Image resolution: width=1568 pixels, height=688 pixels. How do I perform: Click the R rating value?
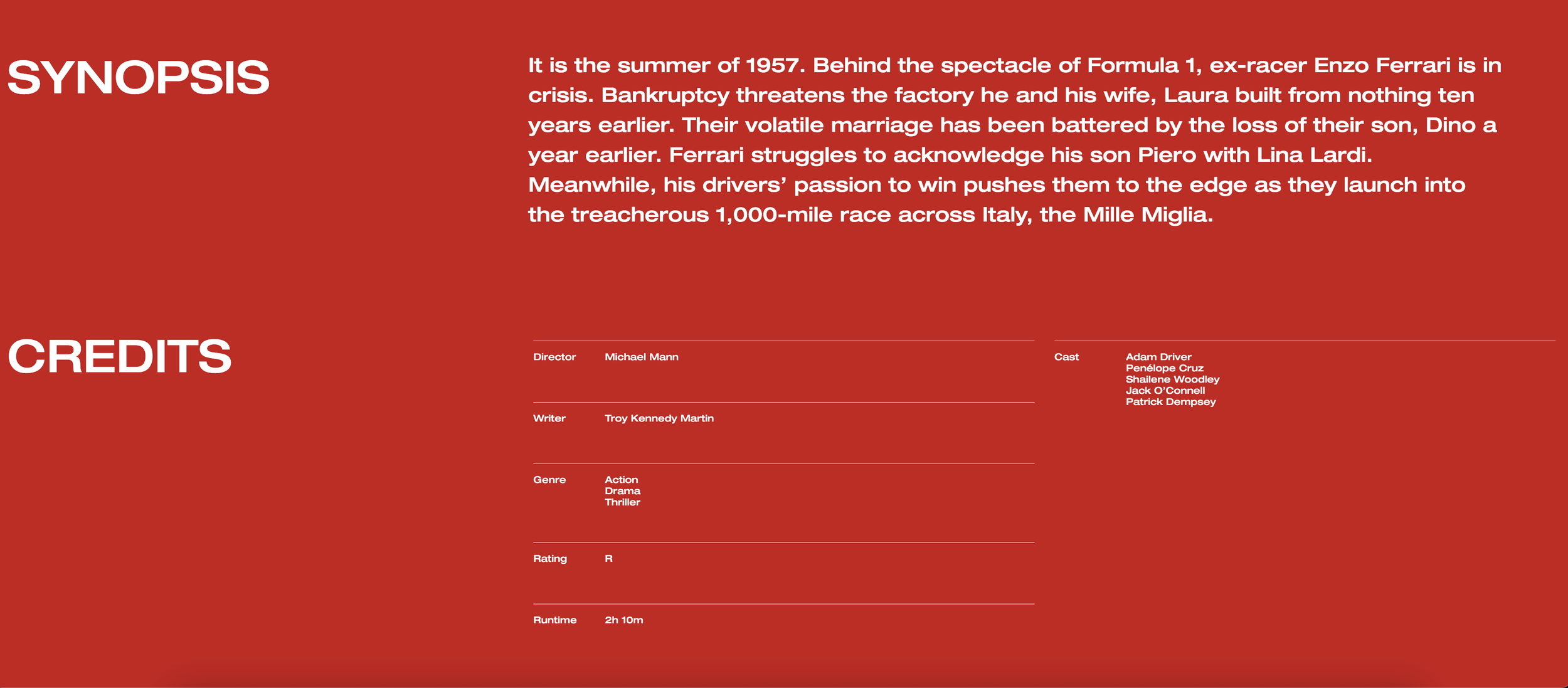(608, 559)
